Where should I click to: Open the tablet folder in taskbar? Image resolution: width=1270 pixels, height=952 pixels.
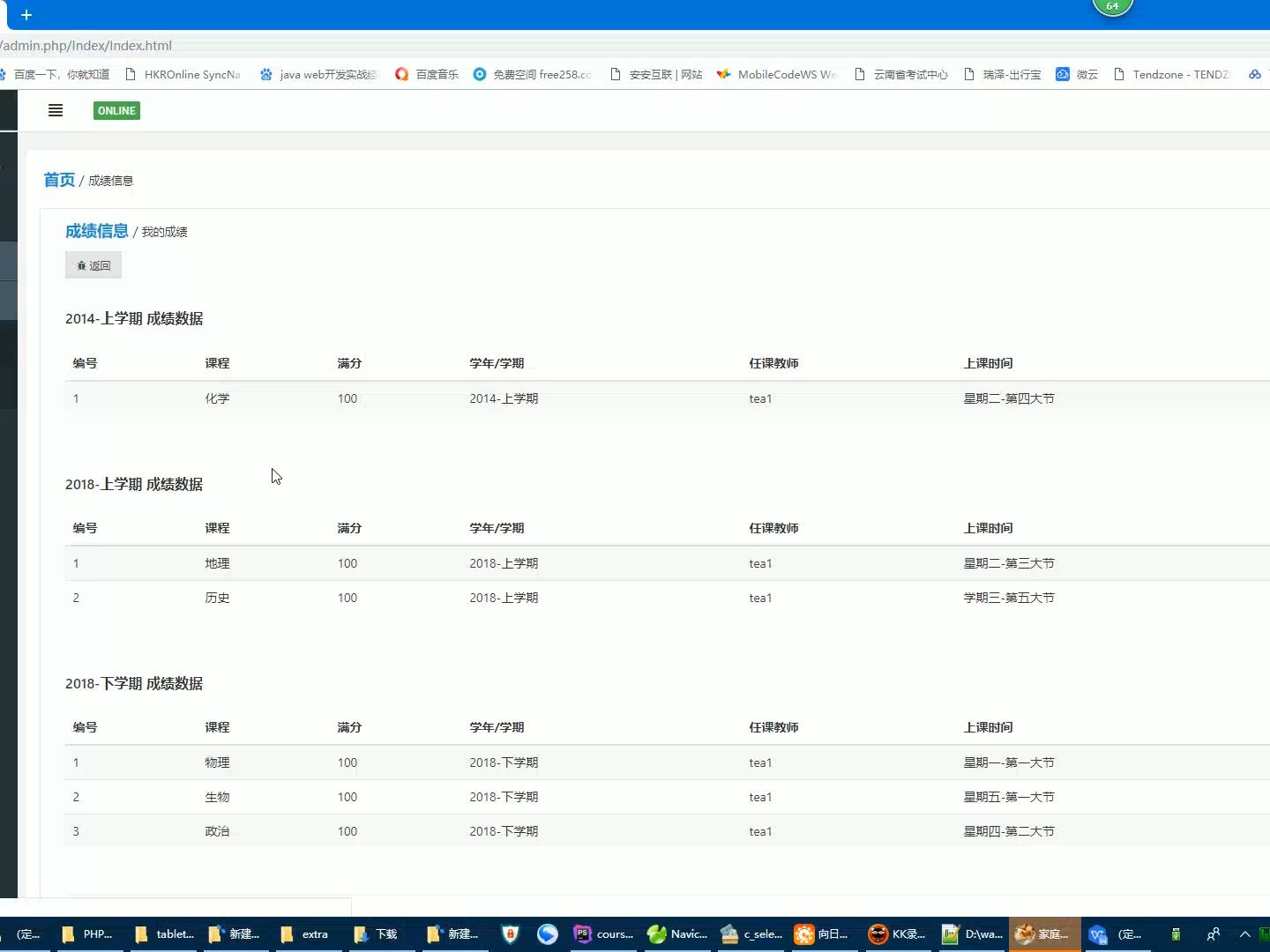(165, 934)
